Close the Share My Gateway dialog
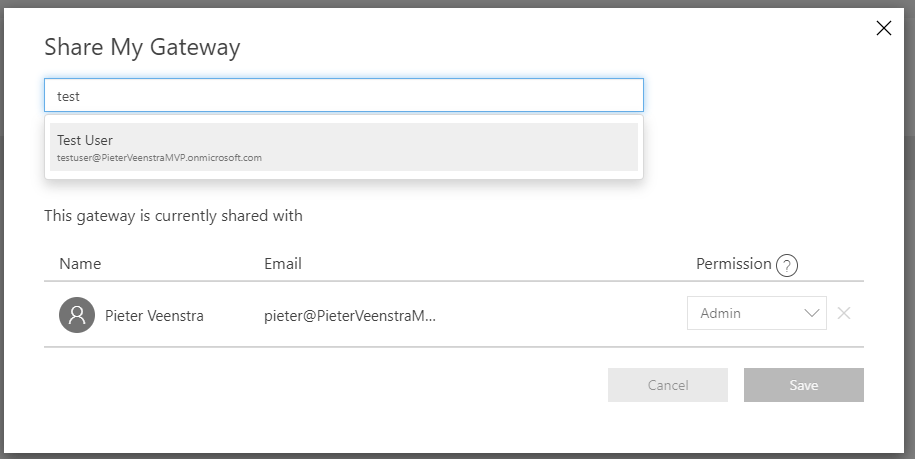The width and height of the screenshot is (915, 459). click(x=883, y=27)
